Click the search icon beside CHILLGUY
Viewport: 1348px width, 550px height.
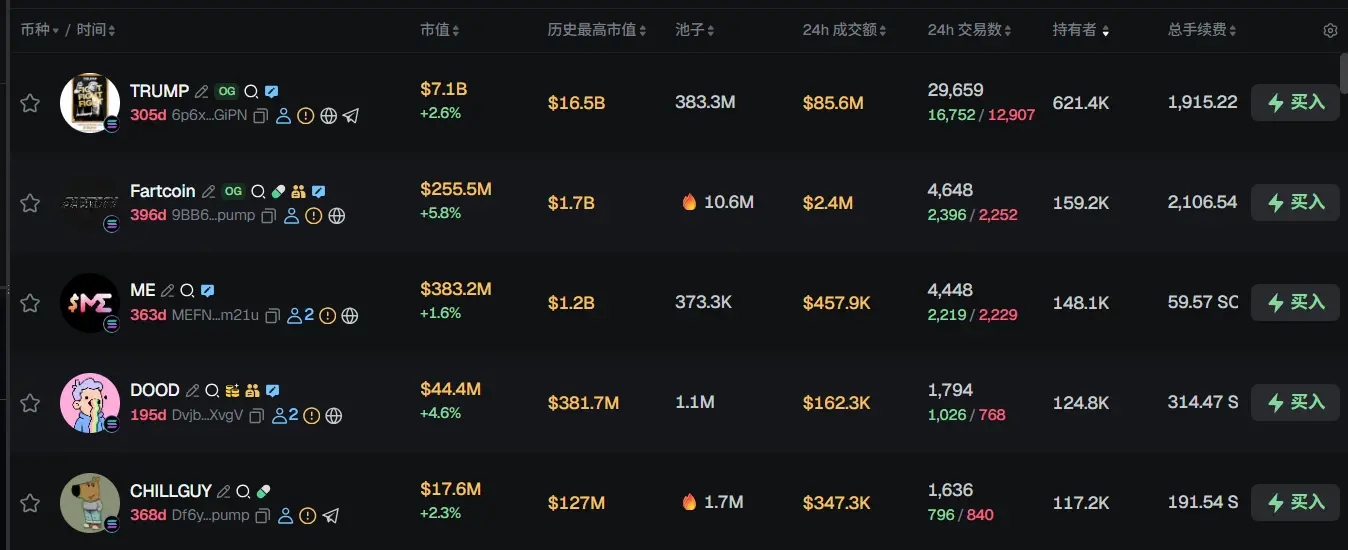point(242,492)
